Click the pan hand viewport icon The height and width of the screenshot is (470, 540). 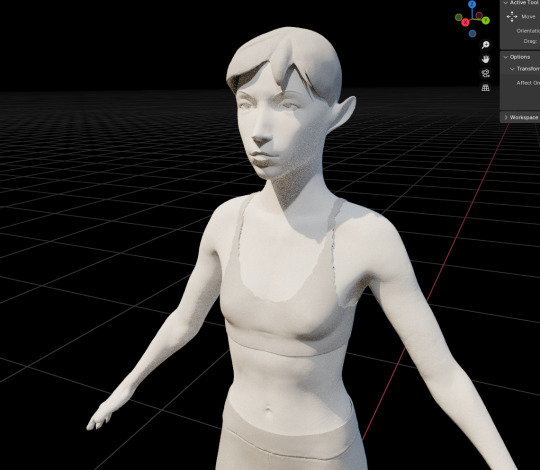tap(486, 59)
